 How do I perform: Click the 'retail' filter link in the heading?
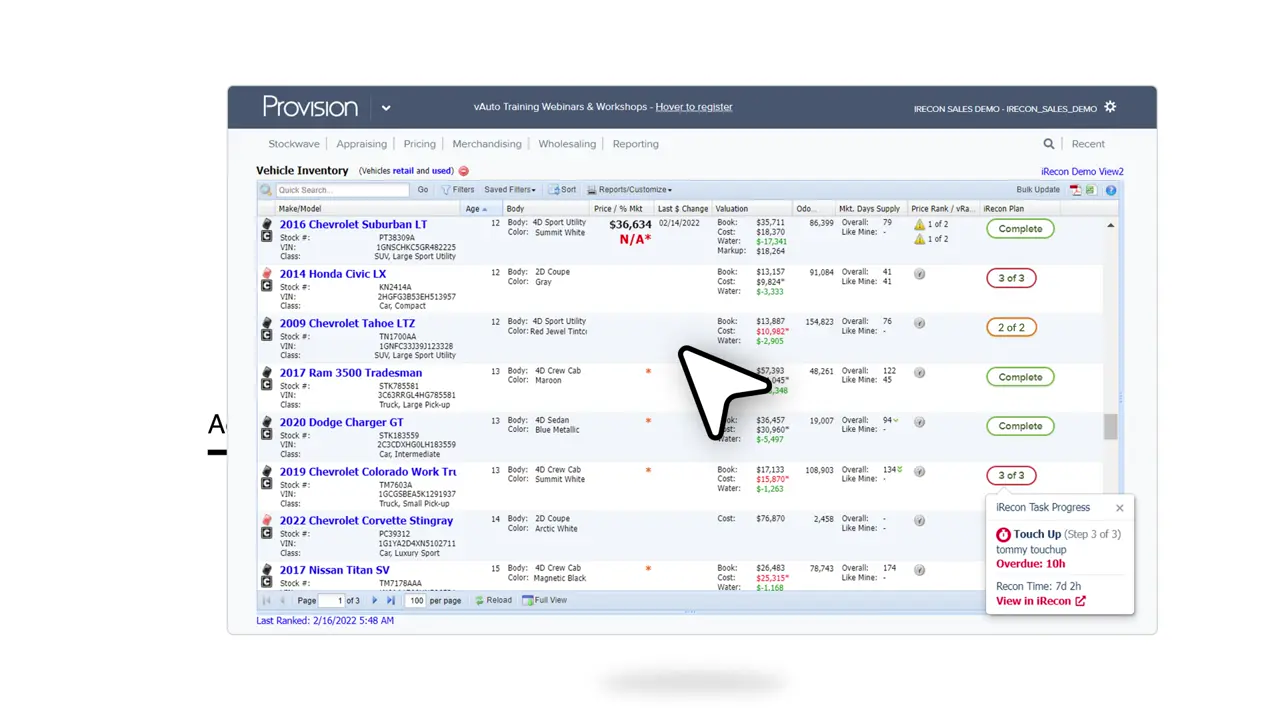coord(403,171)
